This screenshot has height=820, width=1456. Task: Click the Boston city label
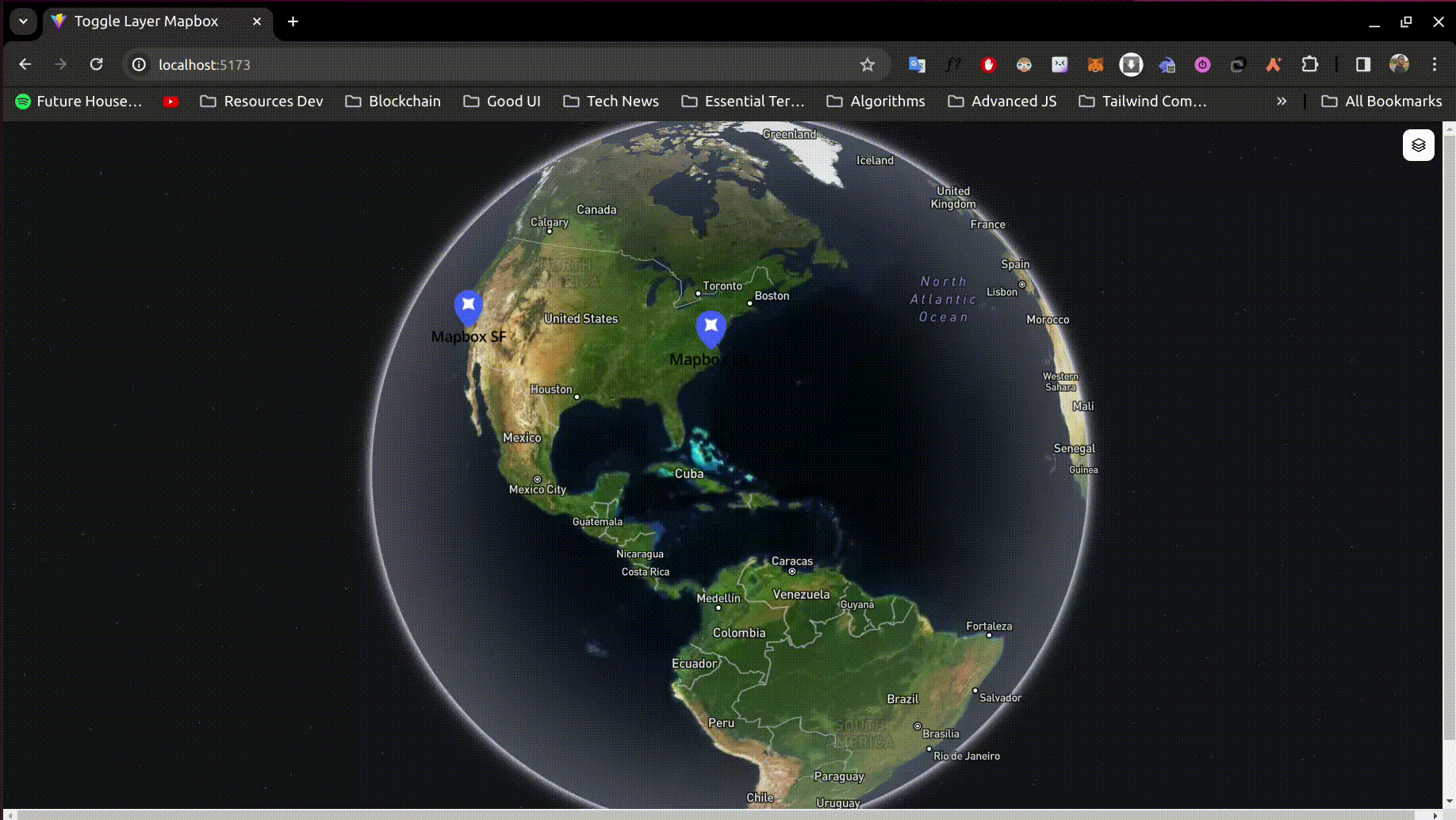772,296
